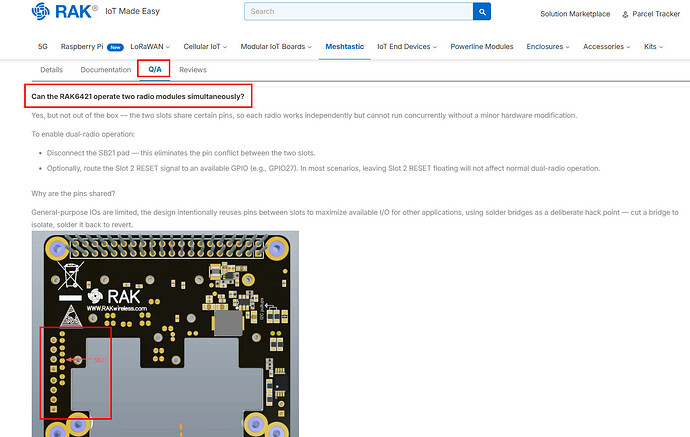The height and width of the screenshot is (437, 690).
Task: Click the New badge beside Raspberry Pi
Action: pyautogui.click(x=115, y=47)
